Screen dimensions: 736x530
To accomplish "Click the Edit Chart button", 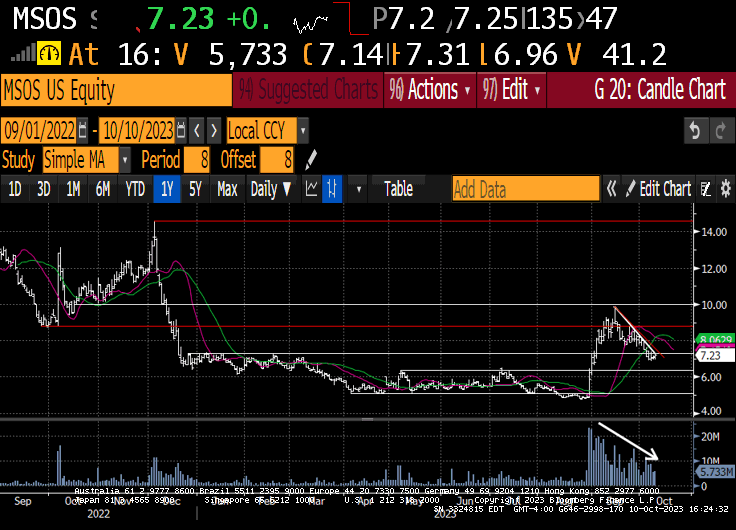I will [x=659, y=189].
